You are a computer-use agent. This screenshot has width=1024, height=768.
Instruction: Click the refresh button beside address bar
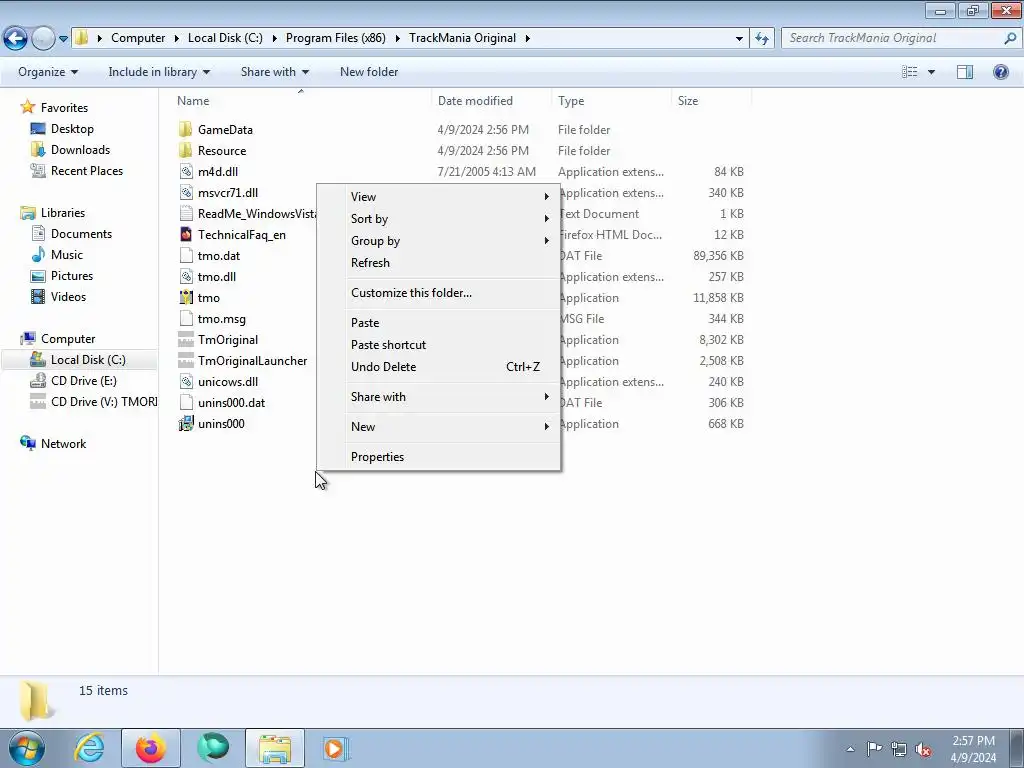tap(761, 38)
